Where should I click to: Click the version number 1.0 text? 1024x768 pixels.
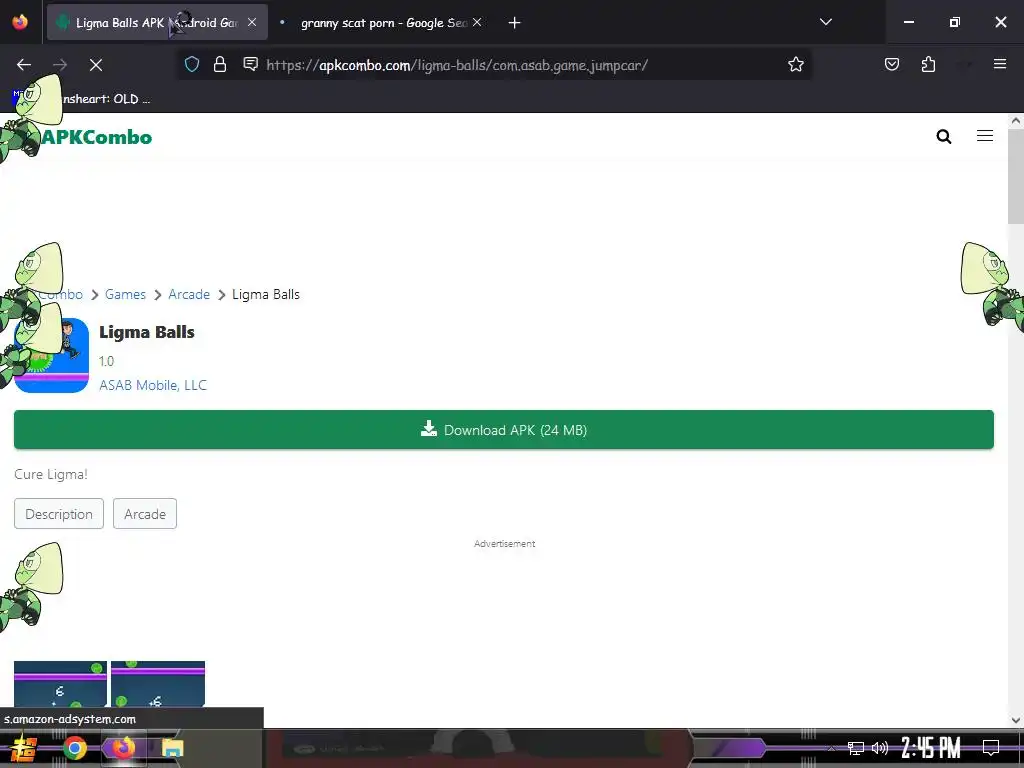pyautogui.click(x=106, y=361)
